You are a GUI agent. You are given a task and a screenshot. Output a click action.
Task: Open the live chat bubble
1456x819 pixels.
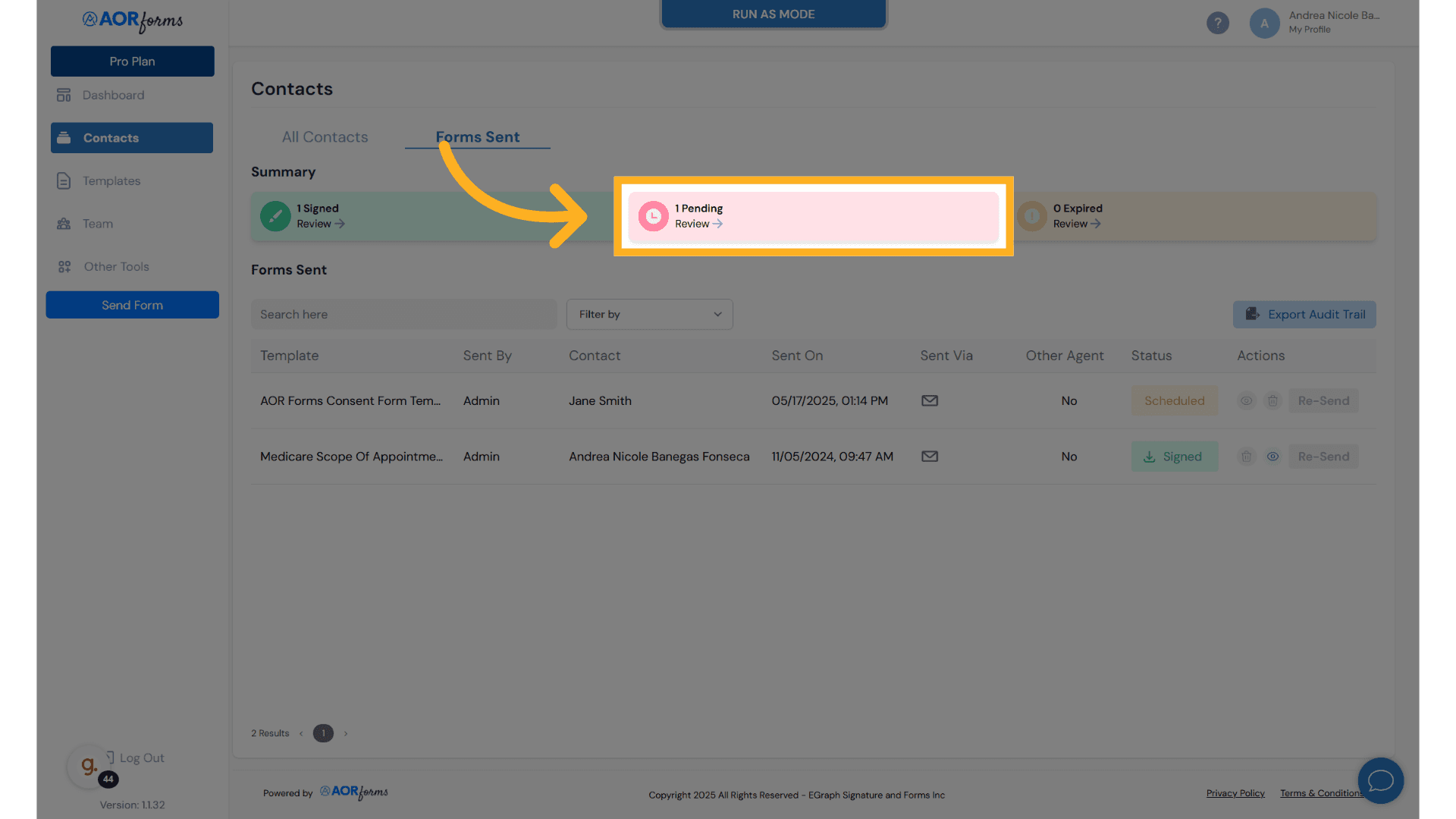point(1380,780)
